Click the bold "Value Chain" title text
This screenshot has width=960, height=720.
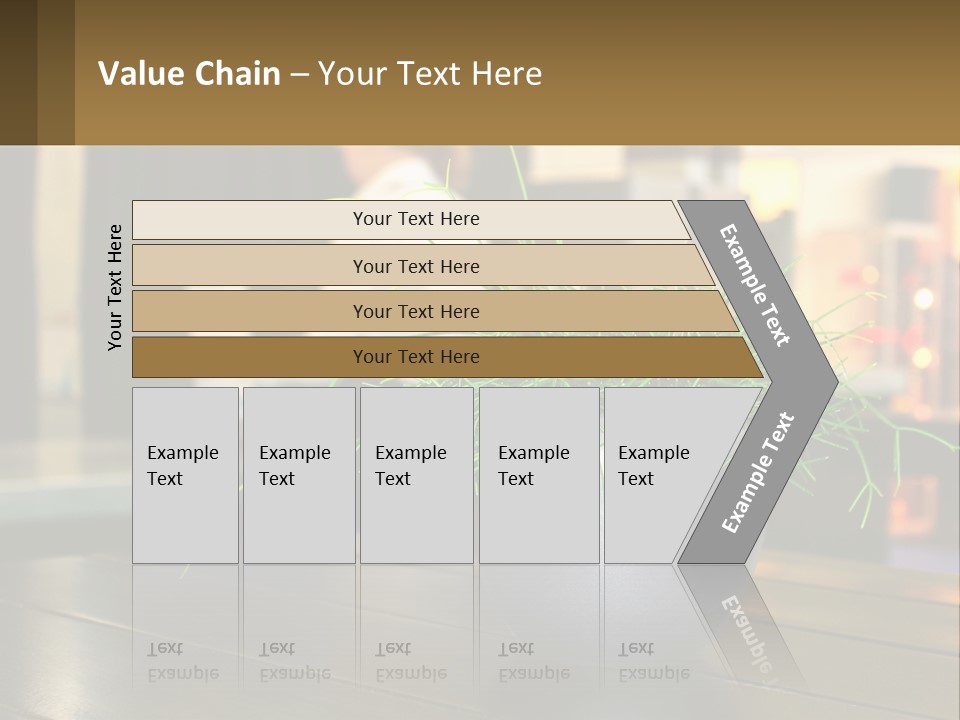tap(189, 74)
